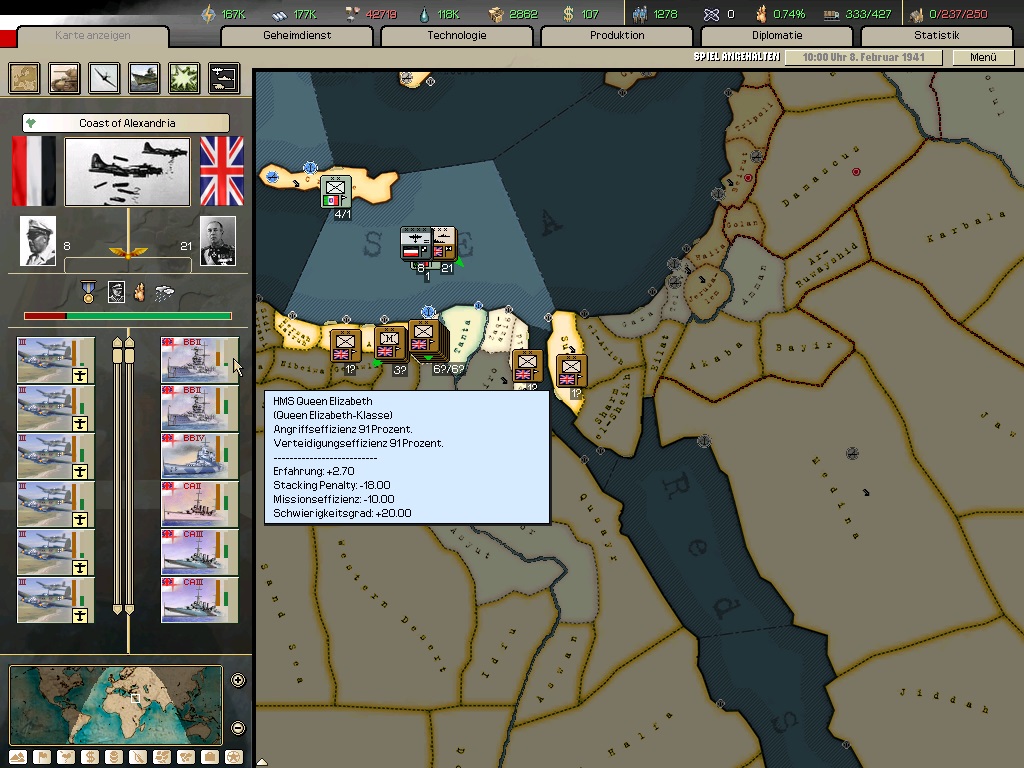Select the British unit stack labeled 6?/6?
Screen dimensions: 1024x768
point(428,340)
